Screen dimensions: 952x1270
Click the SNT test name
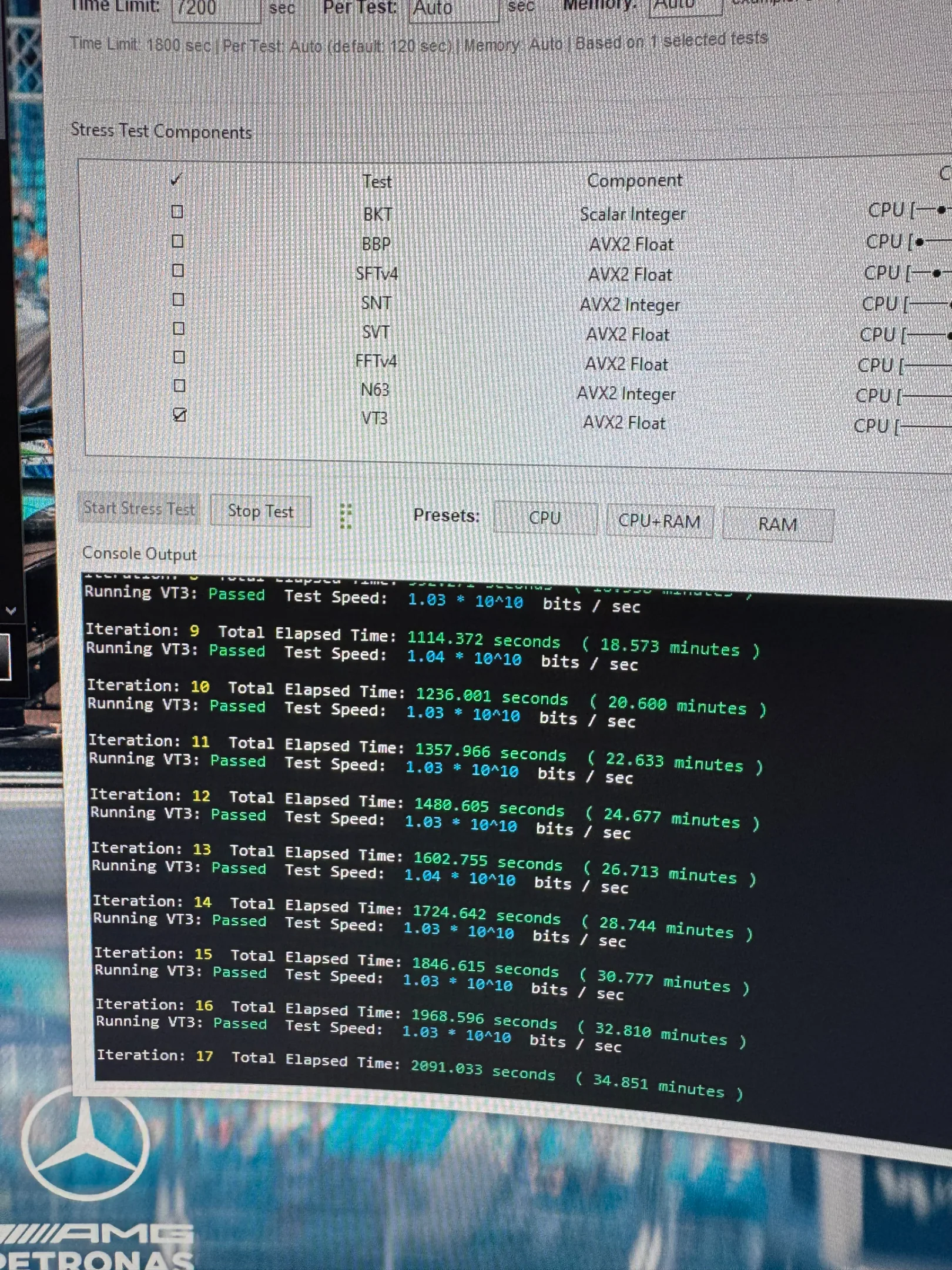[x=376, y=303]
